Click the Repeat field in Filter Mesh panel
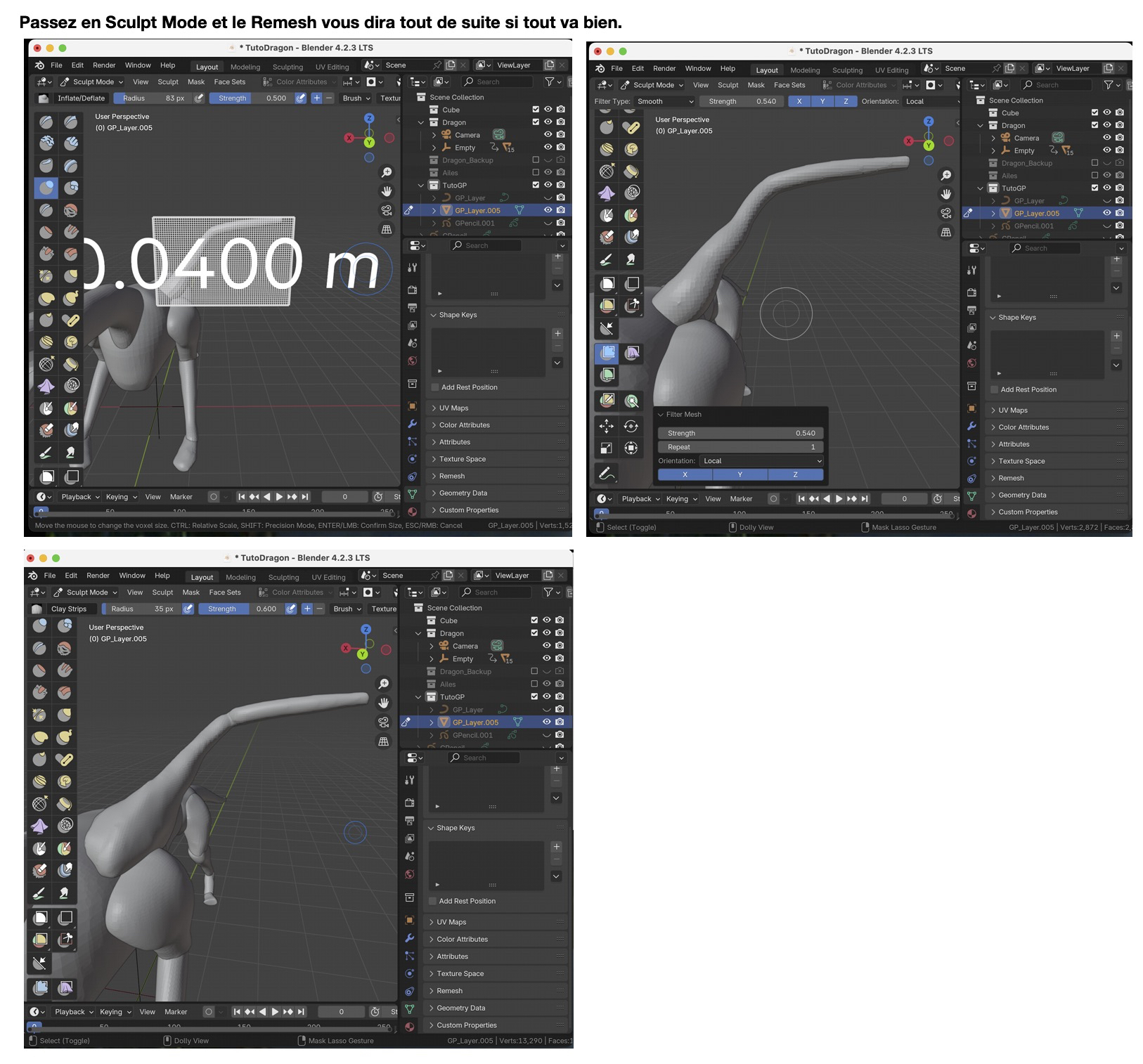Screen dimensions: 1143x1064 click(x=740, y=447)
